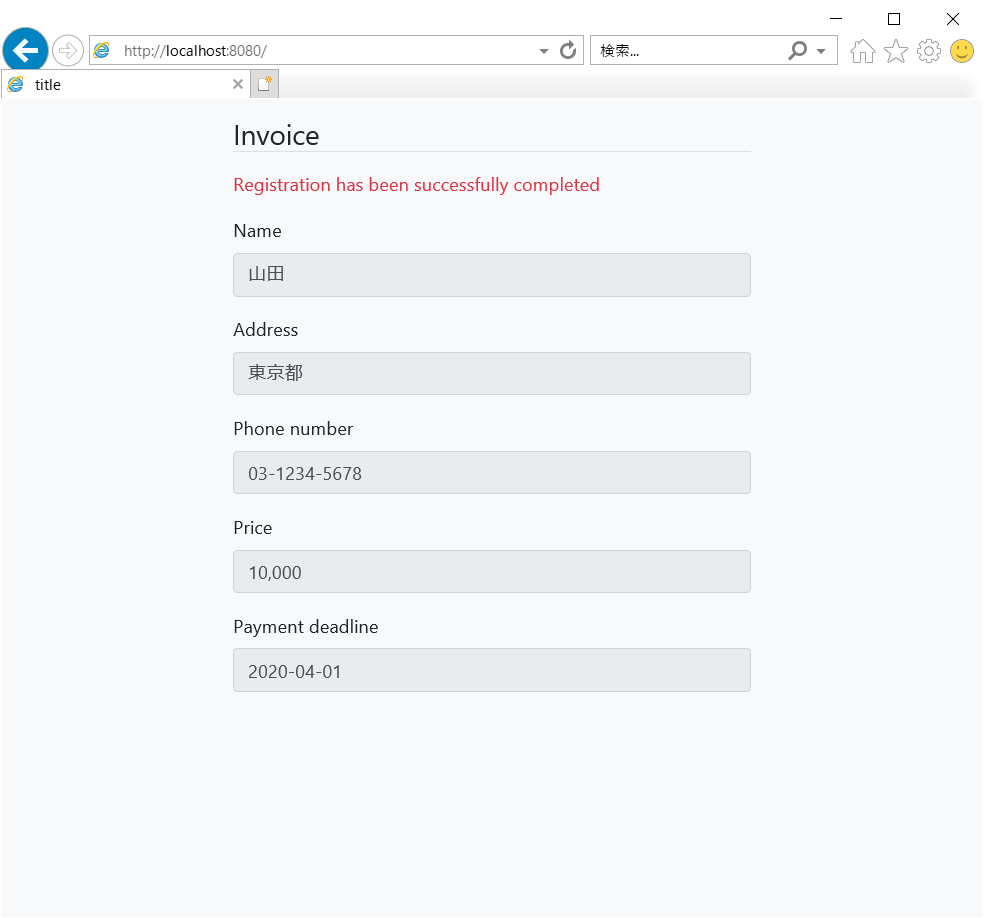Click the 'Address' label
This screenshot has width=992, height=918.
[x=265, y=330]
